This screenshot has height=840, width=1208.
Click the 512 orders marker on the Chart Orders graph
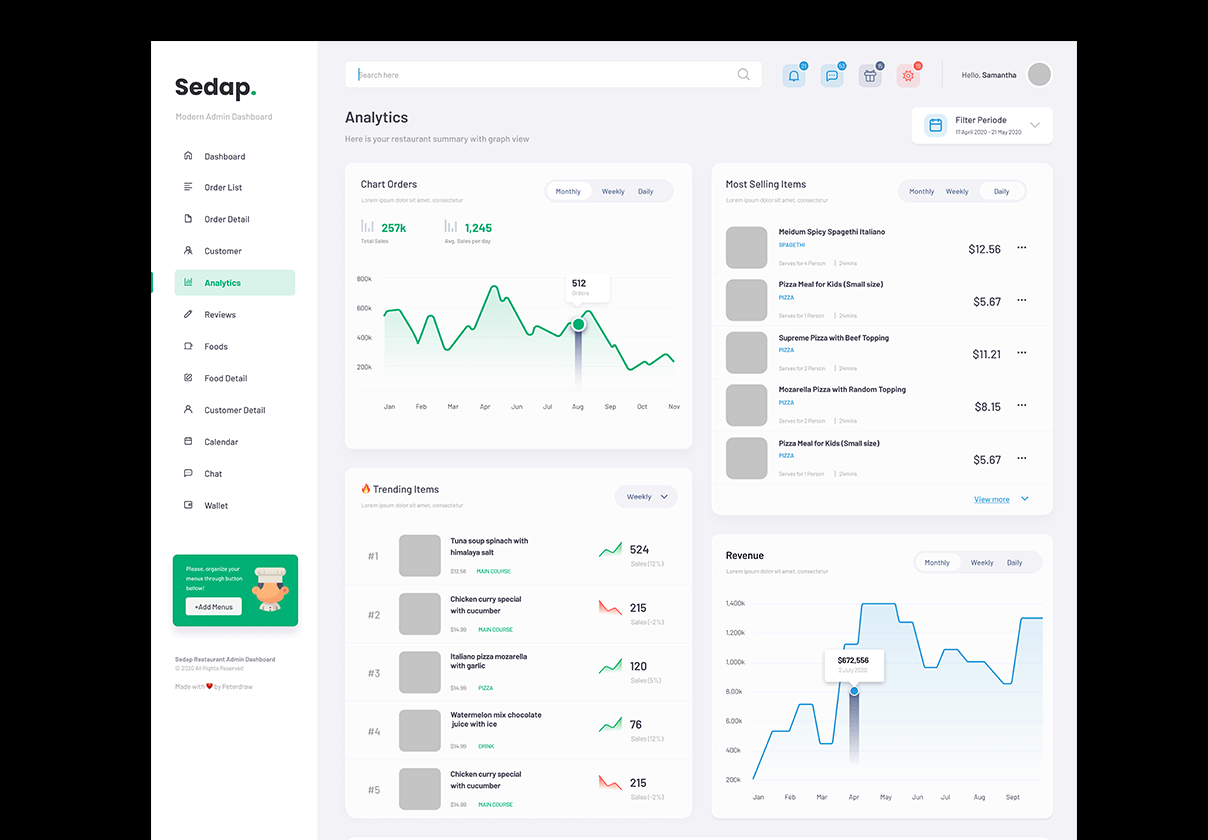pyautogui.click(x=578, y=324)
